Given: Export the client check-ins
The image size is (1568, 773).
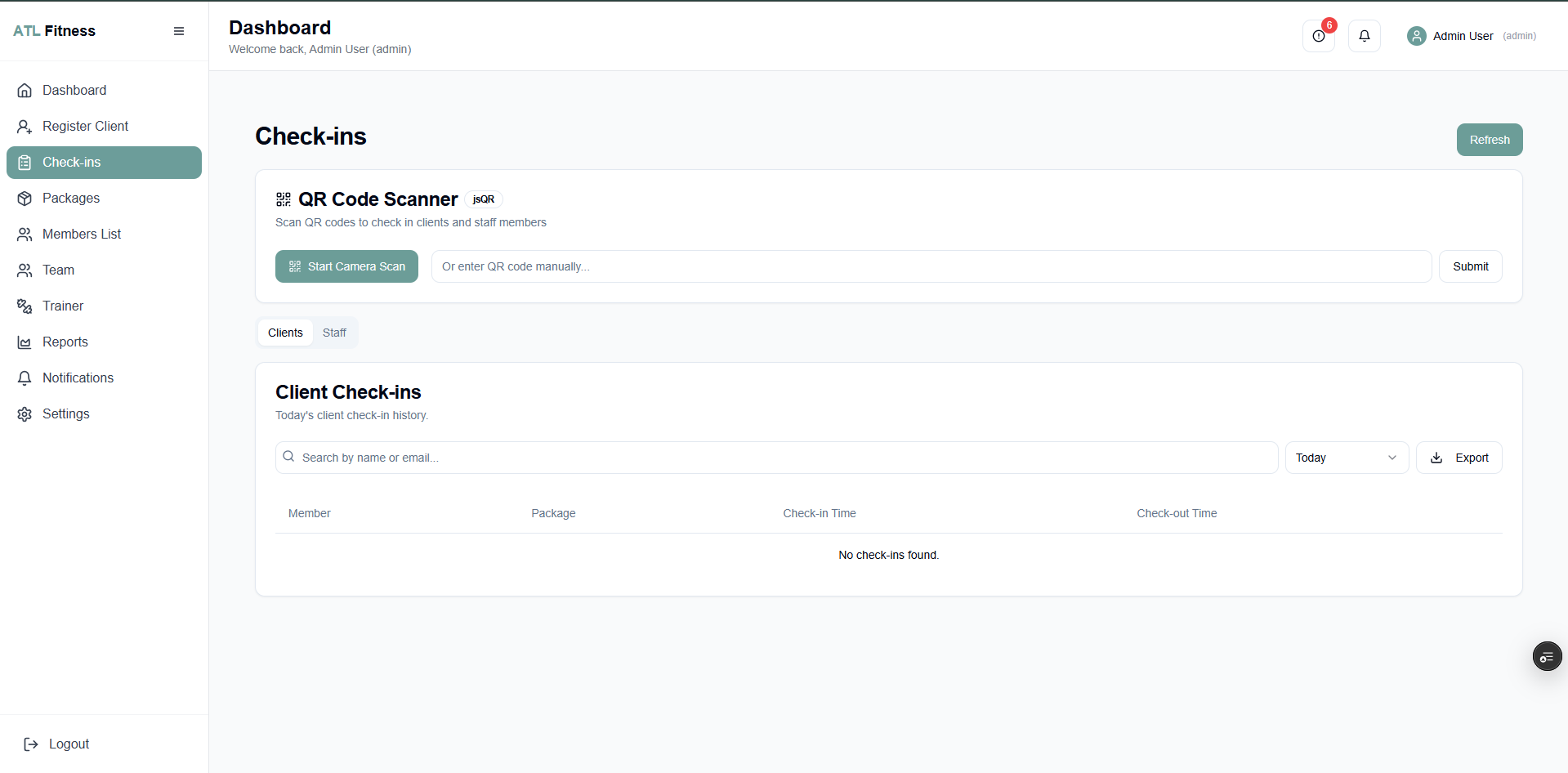Looking at the screenshot, I should [x=1459, y=458].
